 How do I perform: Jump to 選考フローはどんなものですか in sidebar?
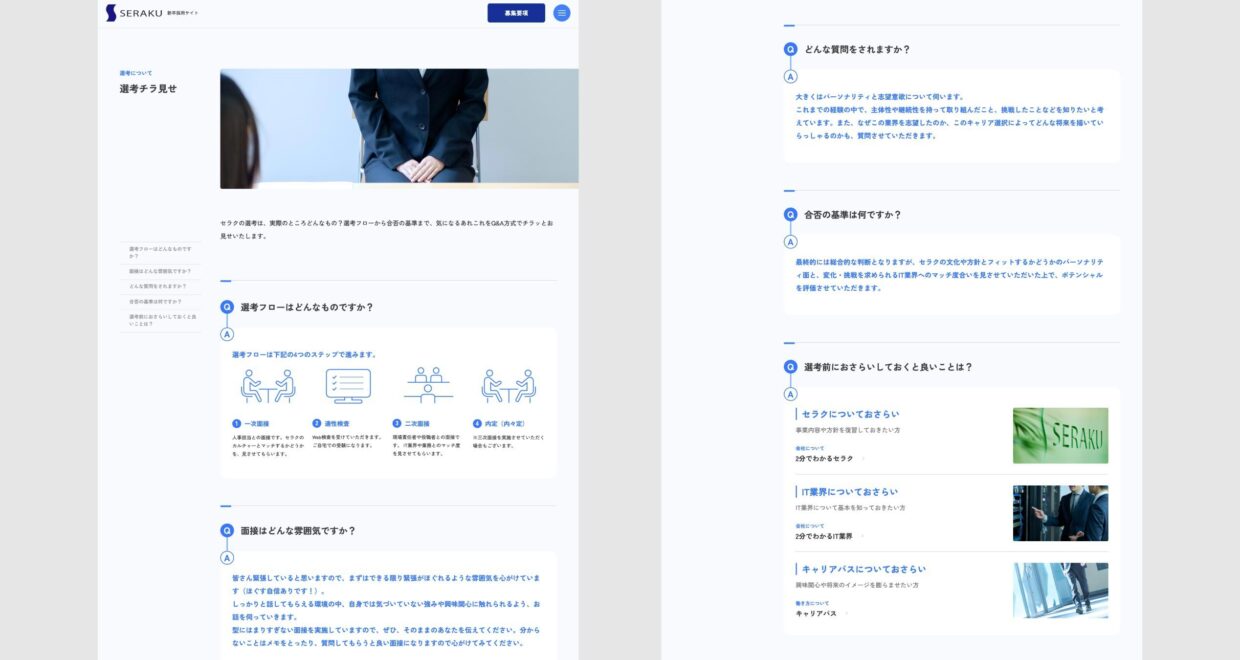pos(160,252)
